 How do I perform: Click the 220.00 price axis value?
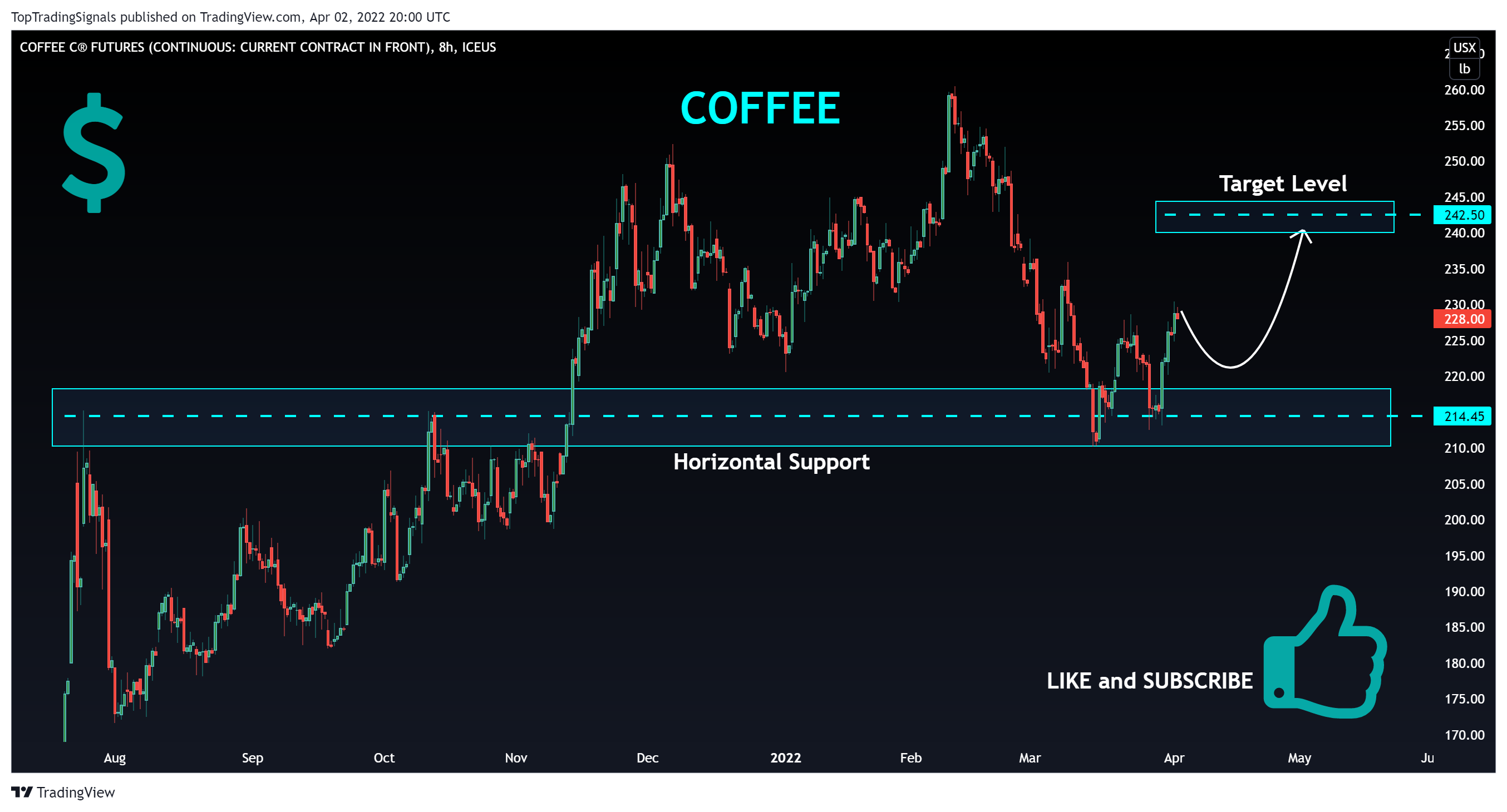pyautogui.click(x=1464, y=376)
